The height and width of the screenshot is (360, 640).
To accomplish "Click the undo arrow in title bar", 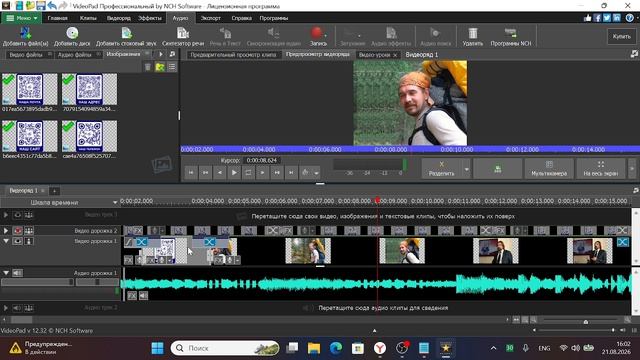I will pyautogui.click(x=52, y=6).
